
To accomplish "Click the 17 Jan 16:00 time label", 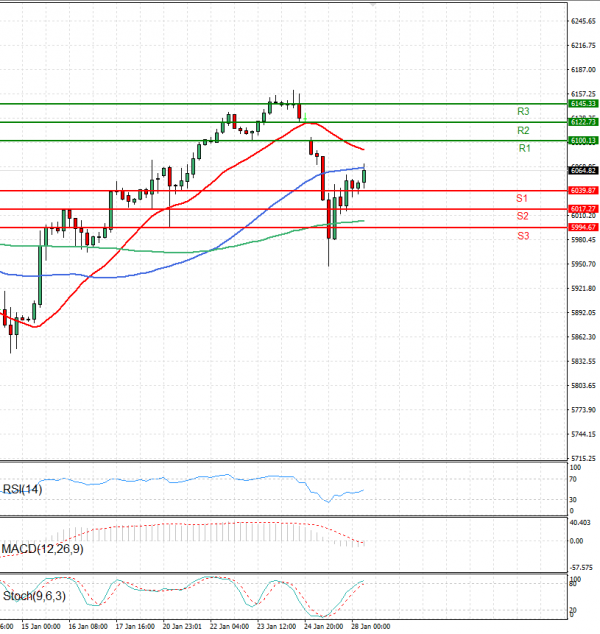I will tap(135, 626).
